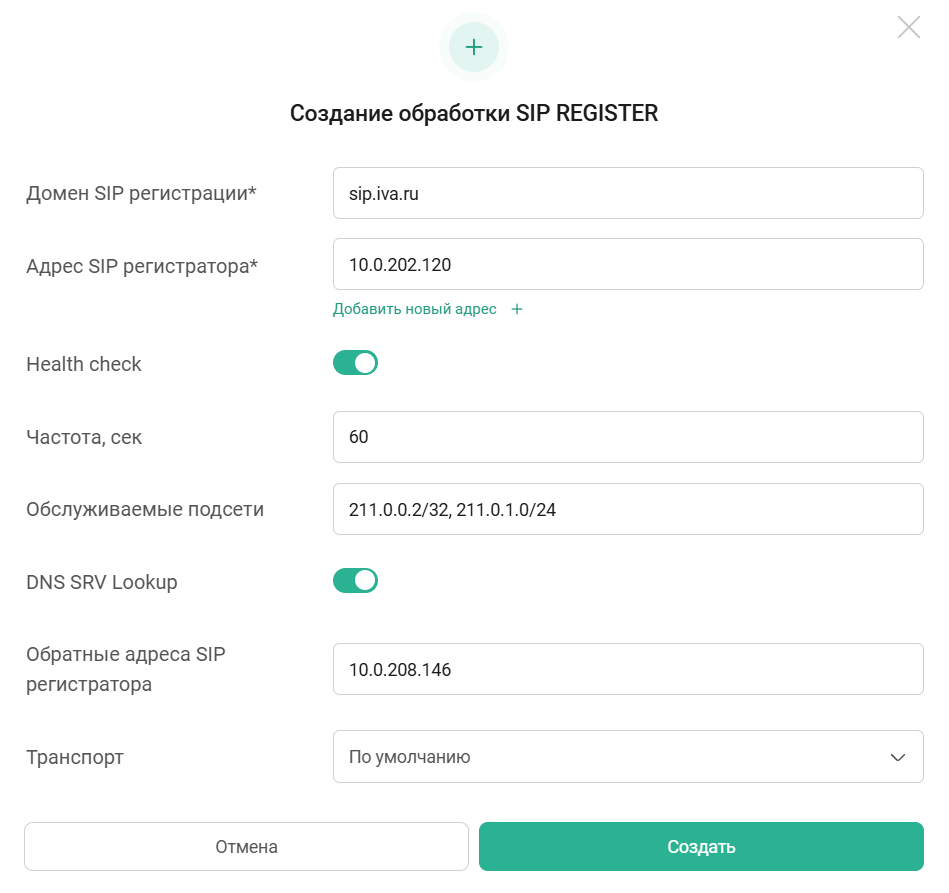
Task: Click the Частота, сек input field
Action: pyautogui.click(x=627, y=437)
